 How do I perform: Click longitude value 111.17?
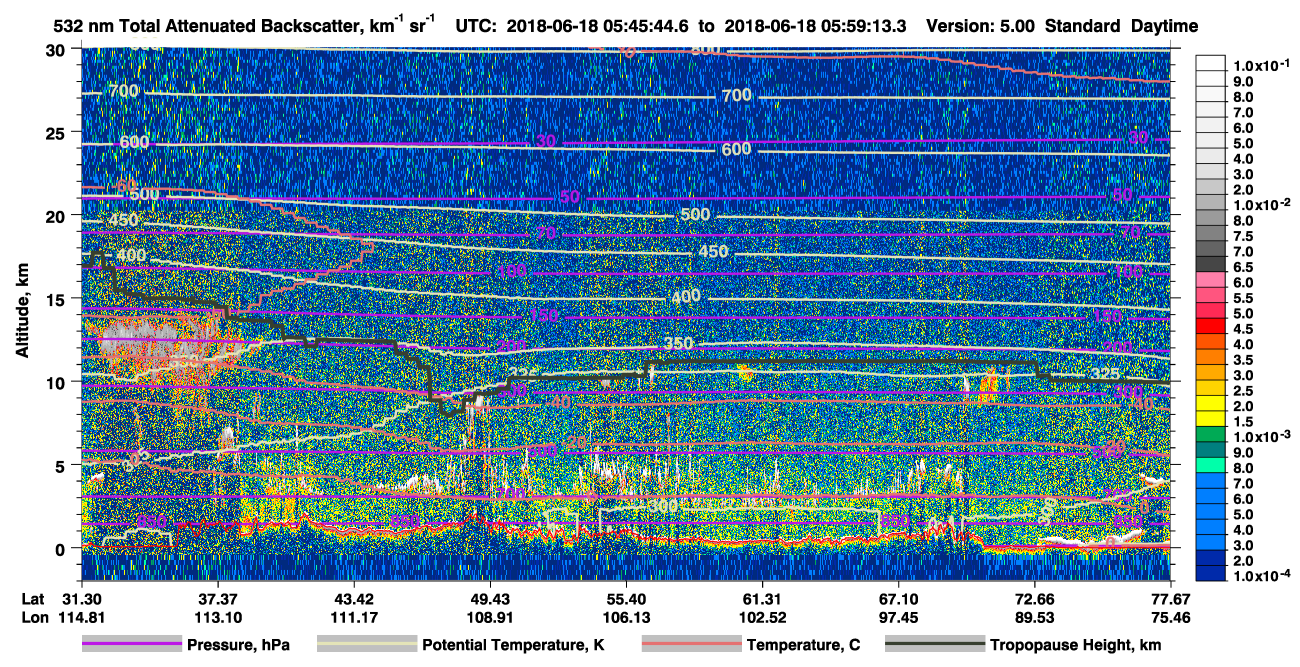(x=353, y=617)
